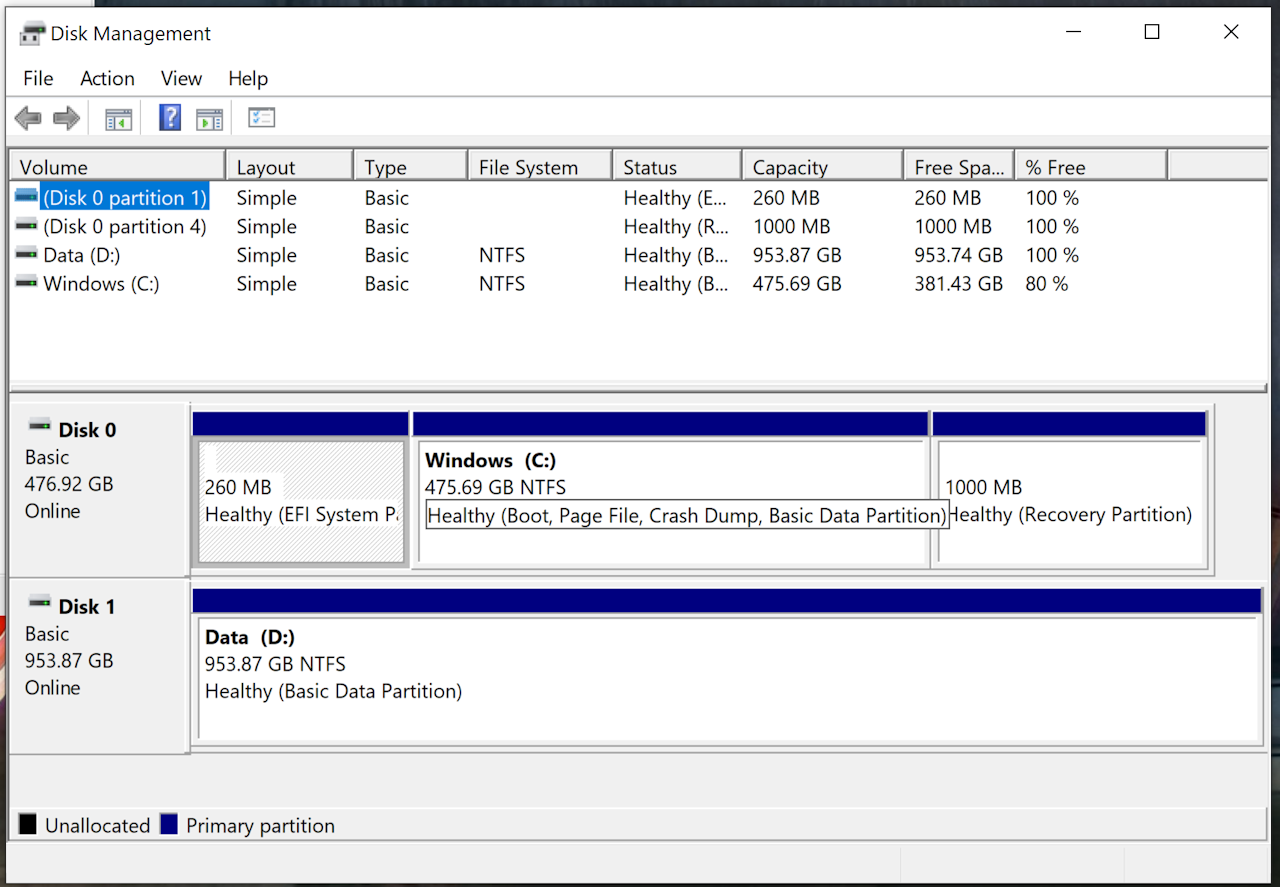
Task: Click the Forward arrow toolbar icon
Action: tap(66, 119)
